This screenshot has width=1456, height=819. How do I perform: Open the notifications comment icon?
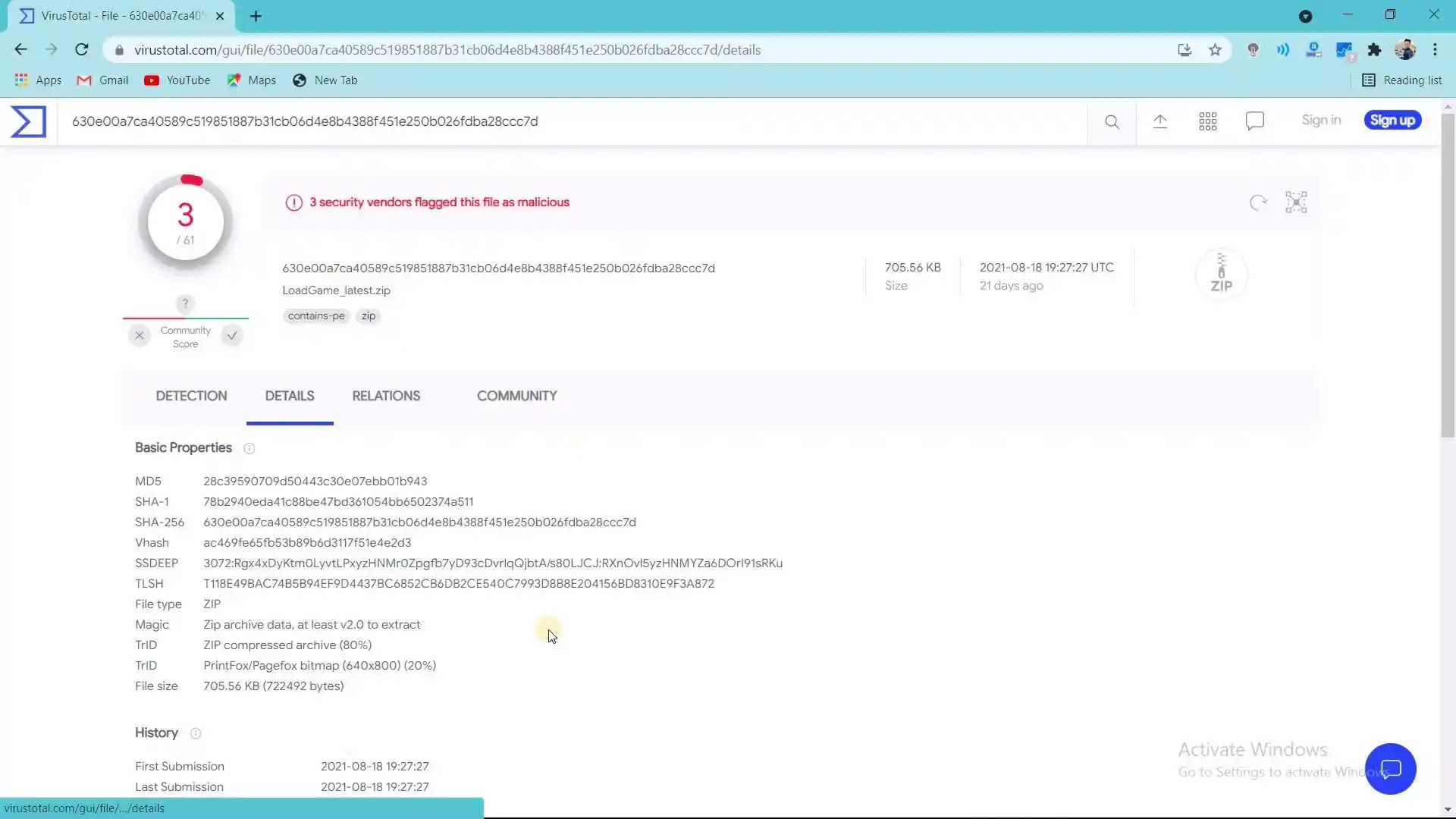click(x=1254, y=121)
